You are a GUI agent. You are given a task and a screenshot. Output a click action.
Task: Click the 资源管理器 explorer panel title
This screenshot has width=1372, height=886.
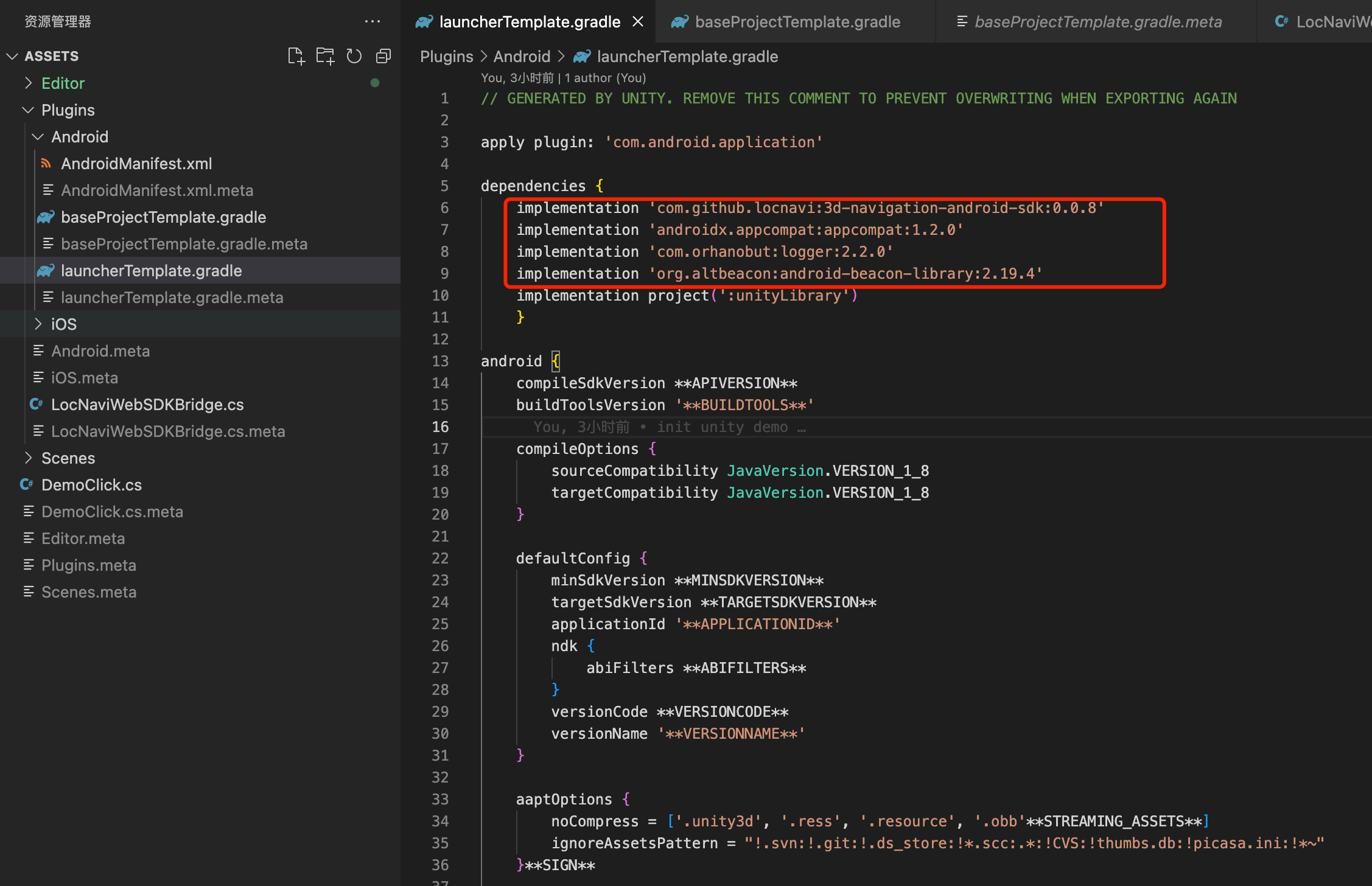point(58,21)
